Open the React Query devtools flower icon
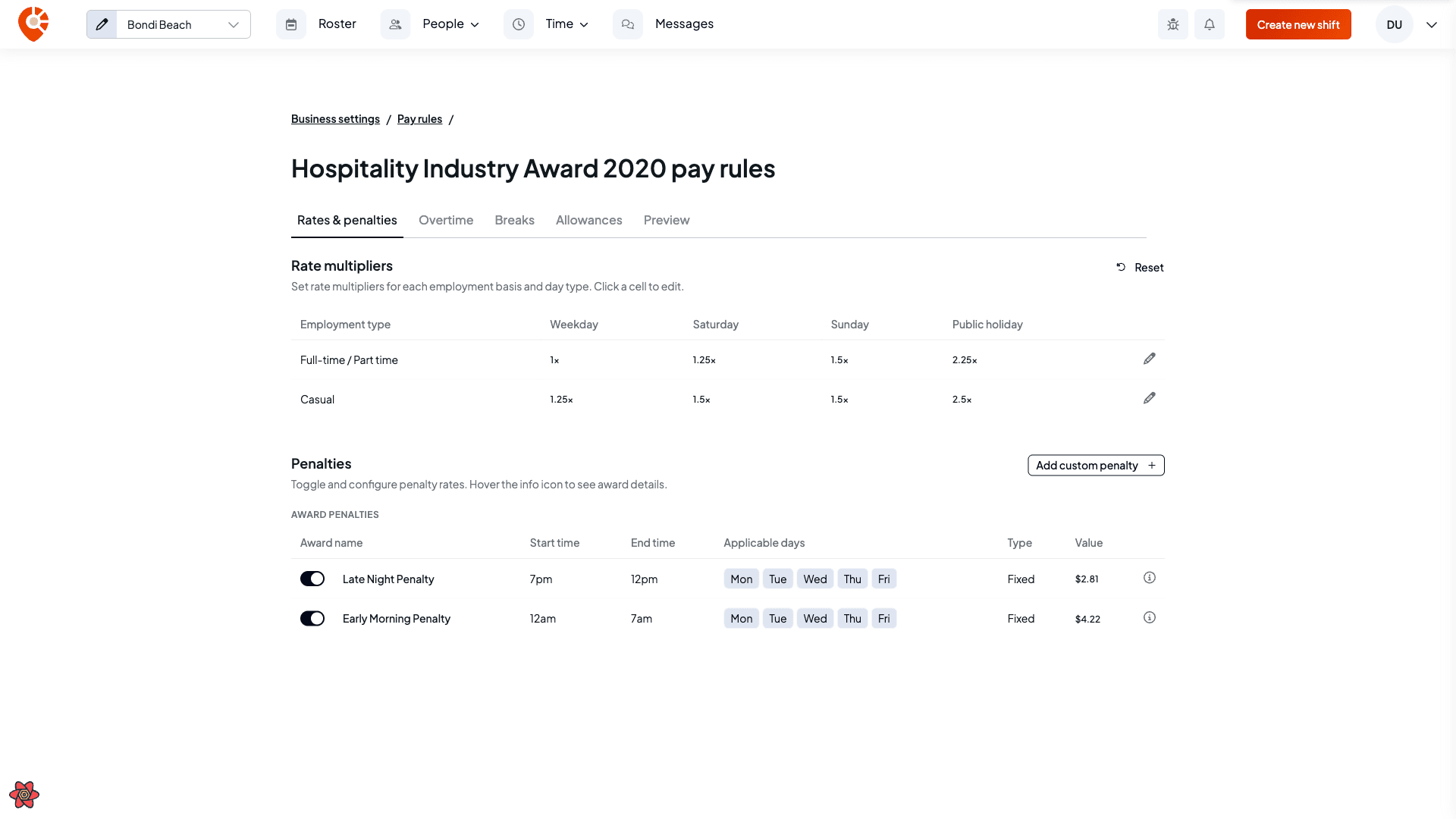Image resolution: width=1456 pixels, height=819 pixels. (x=24, y=795)
